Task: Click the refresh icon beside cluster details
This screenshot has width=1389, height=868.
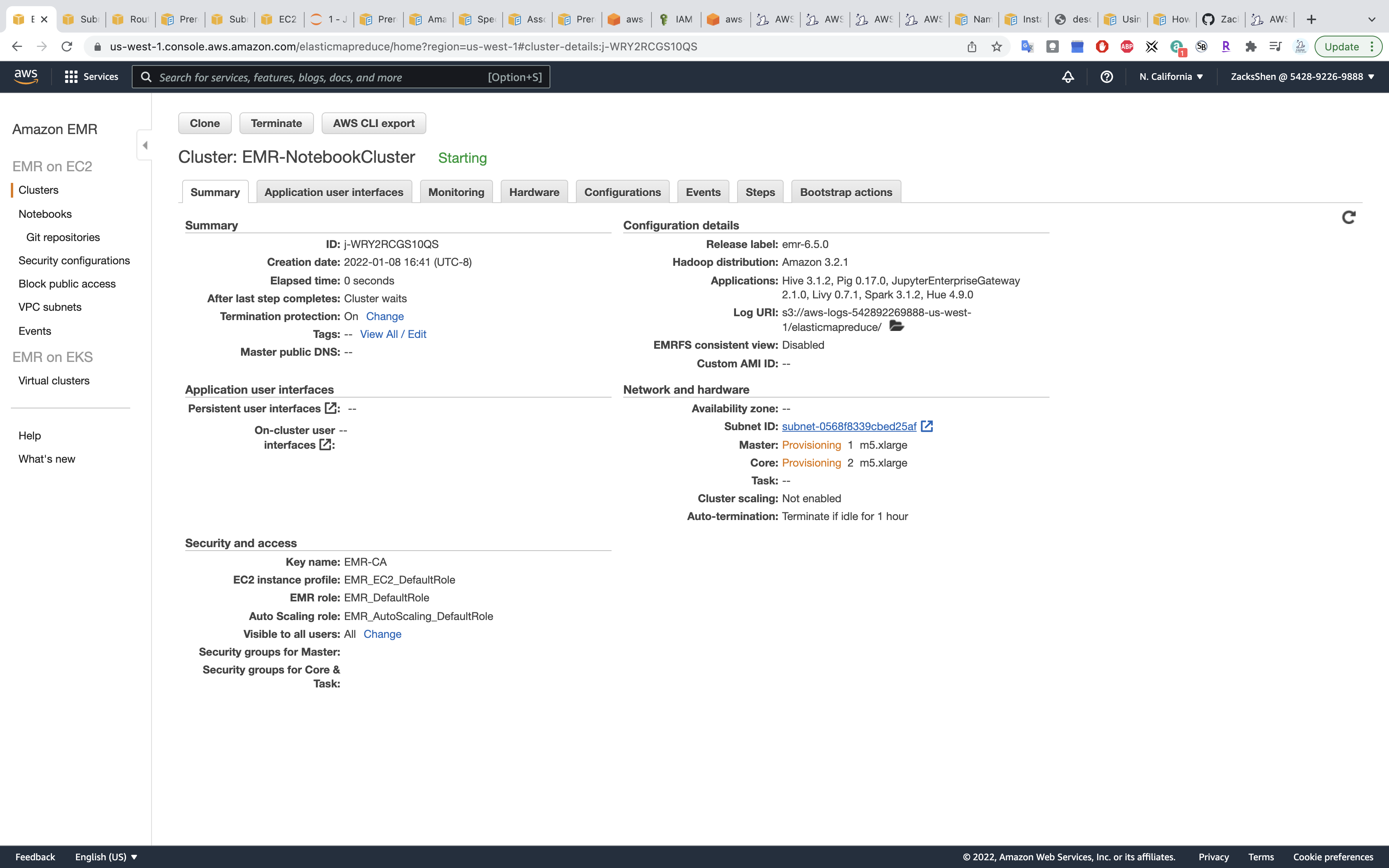Action: (x=1348, y=217)
